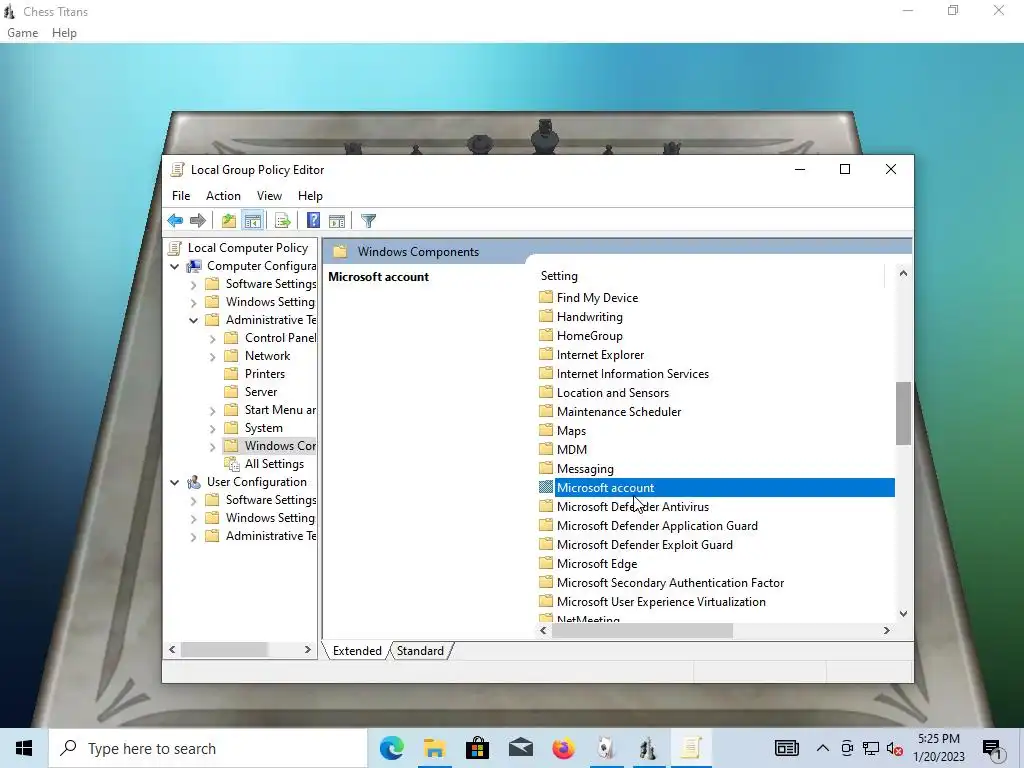
Task: Open the View menu
Action: (269, 196)
